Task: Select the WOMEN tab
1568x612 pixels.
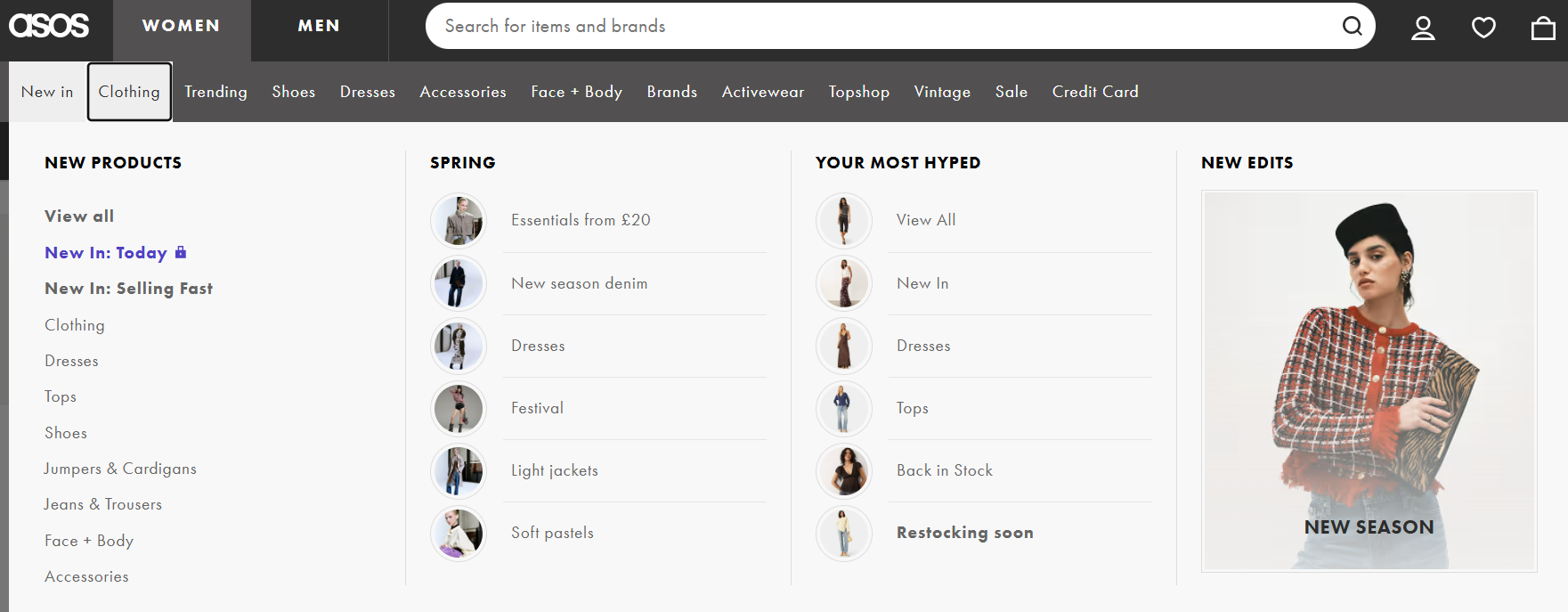Action: (181, 26)
